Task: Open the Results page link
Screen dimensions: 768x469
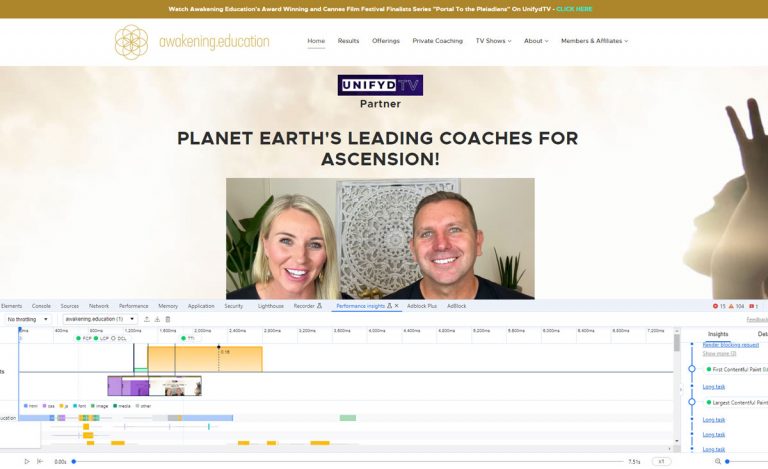Action: click(348, 41)
